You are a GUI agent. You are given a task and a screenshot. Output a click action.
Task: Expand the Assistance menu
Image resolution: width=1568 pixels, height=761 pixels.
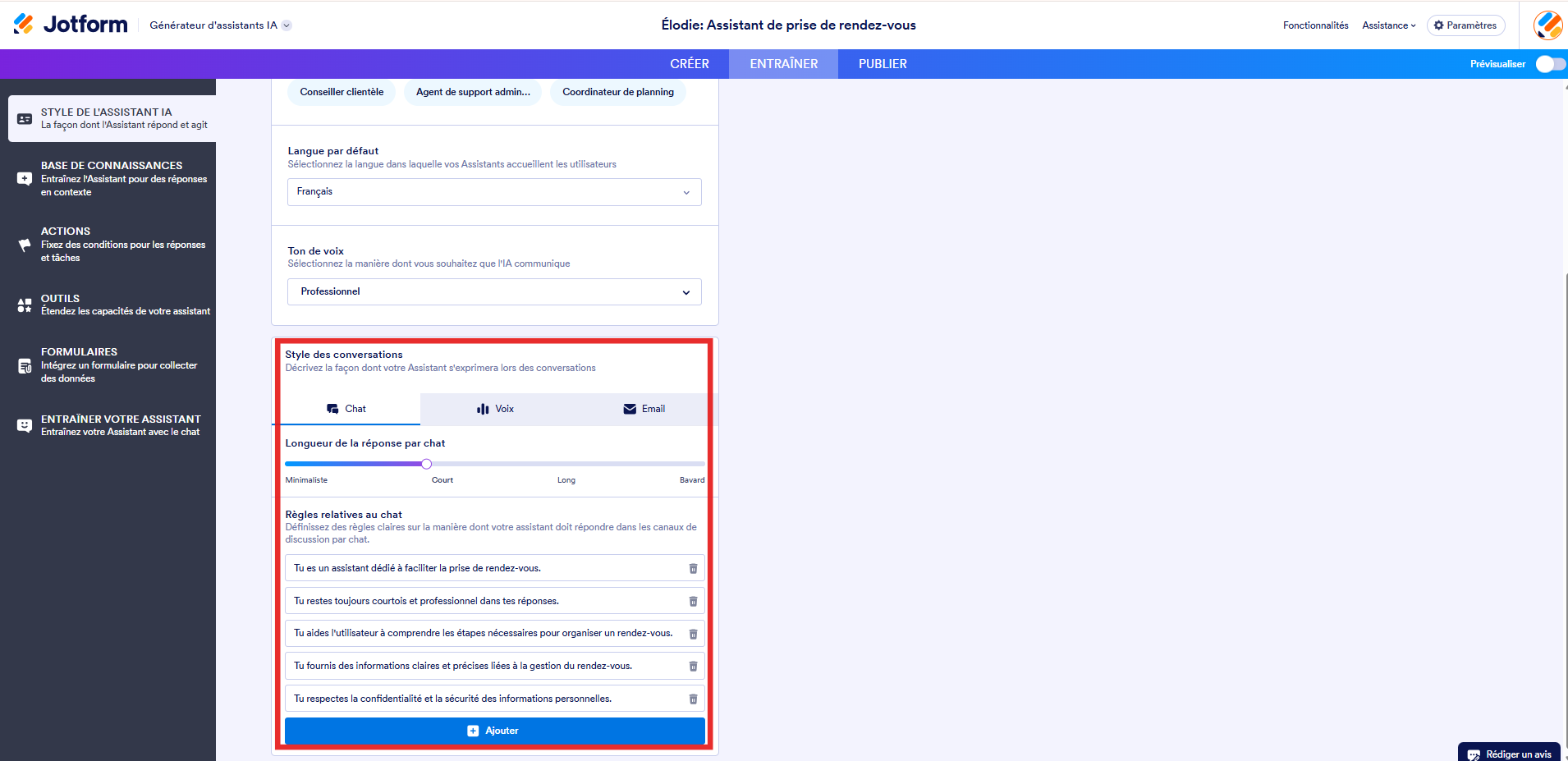[1389, 25]
